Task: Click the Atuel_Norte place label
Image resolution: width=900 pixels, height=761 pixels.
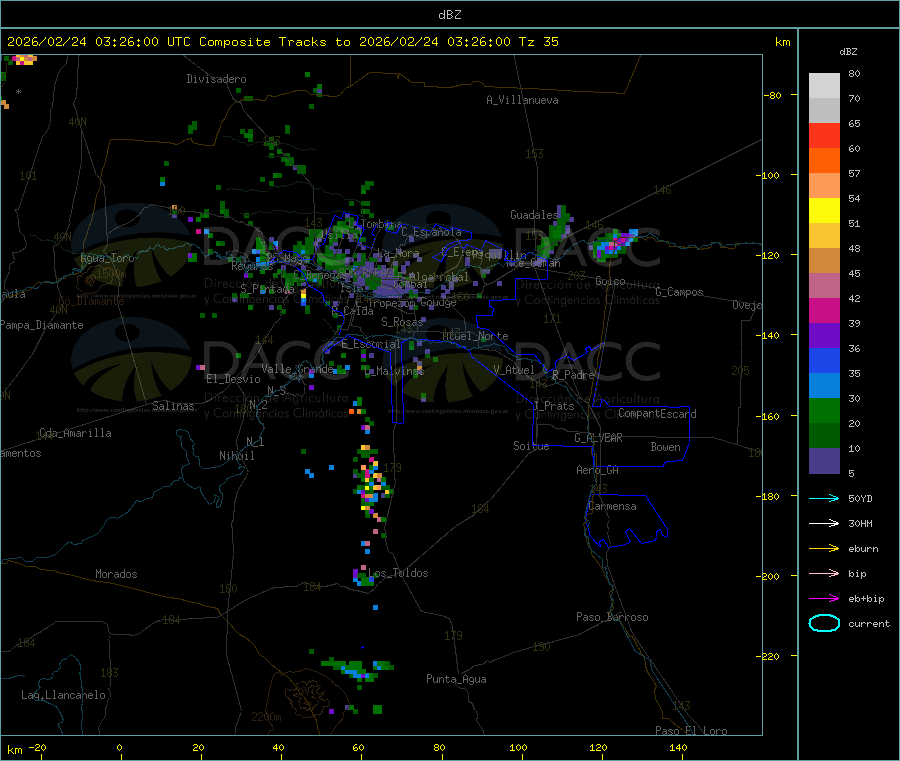Action: [475, 336]
